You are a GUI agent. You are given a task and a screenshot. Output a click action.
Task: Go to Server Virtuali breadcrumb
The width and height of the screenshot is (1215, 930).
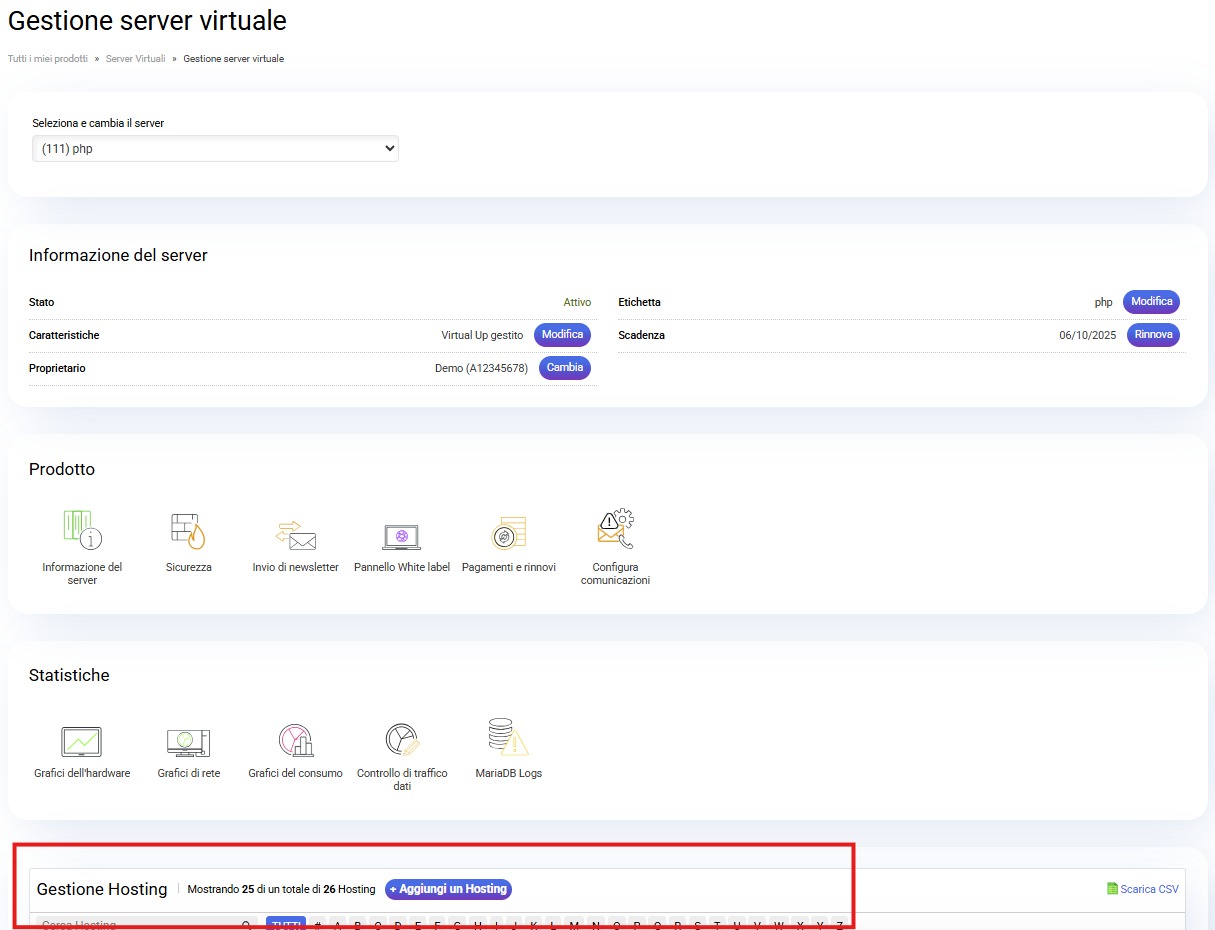(135, 59)
